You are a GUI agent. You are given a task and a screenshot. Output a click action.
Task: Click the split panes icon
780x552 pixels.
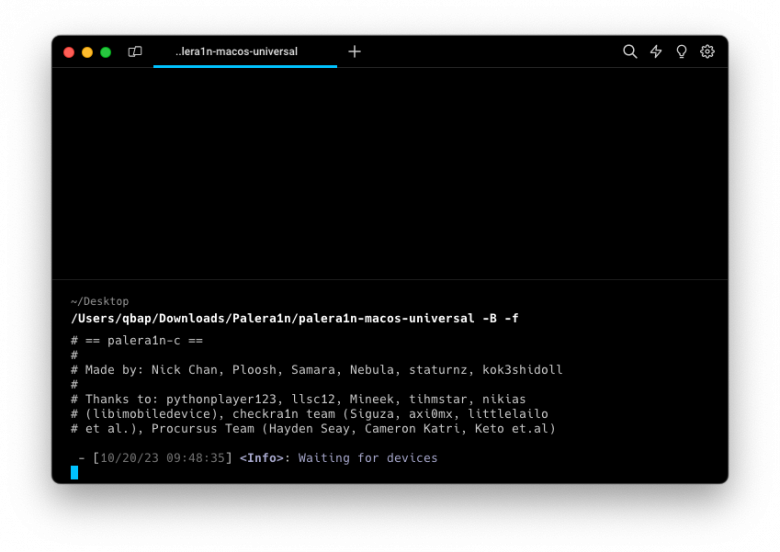click(135, 52)
